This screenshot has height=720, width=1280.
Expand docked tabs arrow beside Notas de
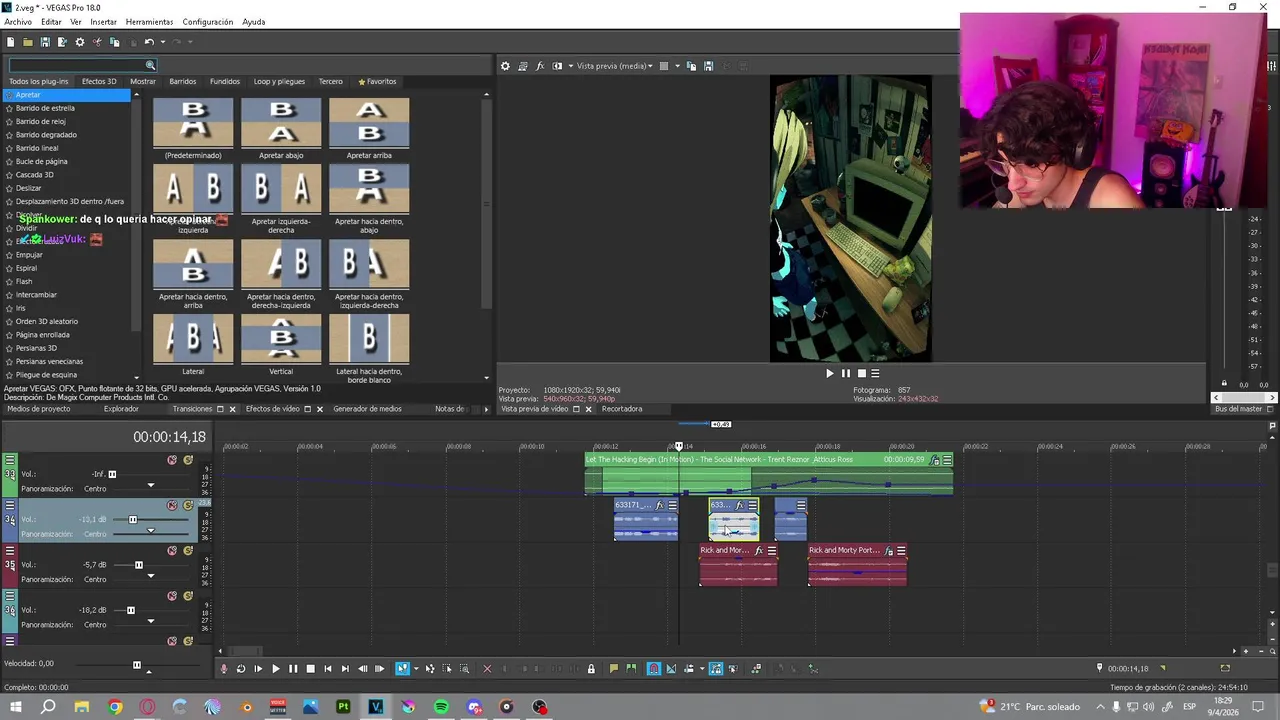(x=487, y=409)
